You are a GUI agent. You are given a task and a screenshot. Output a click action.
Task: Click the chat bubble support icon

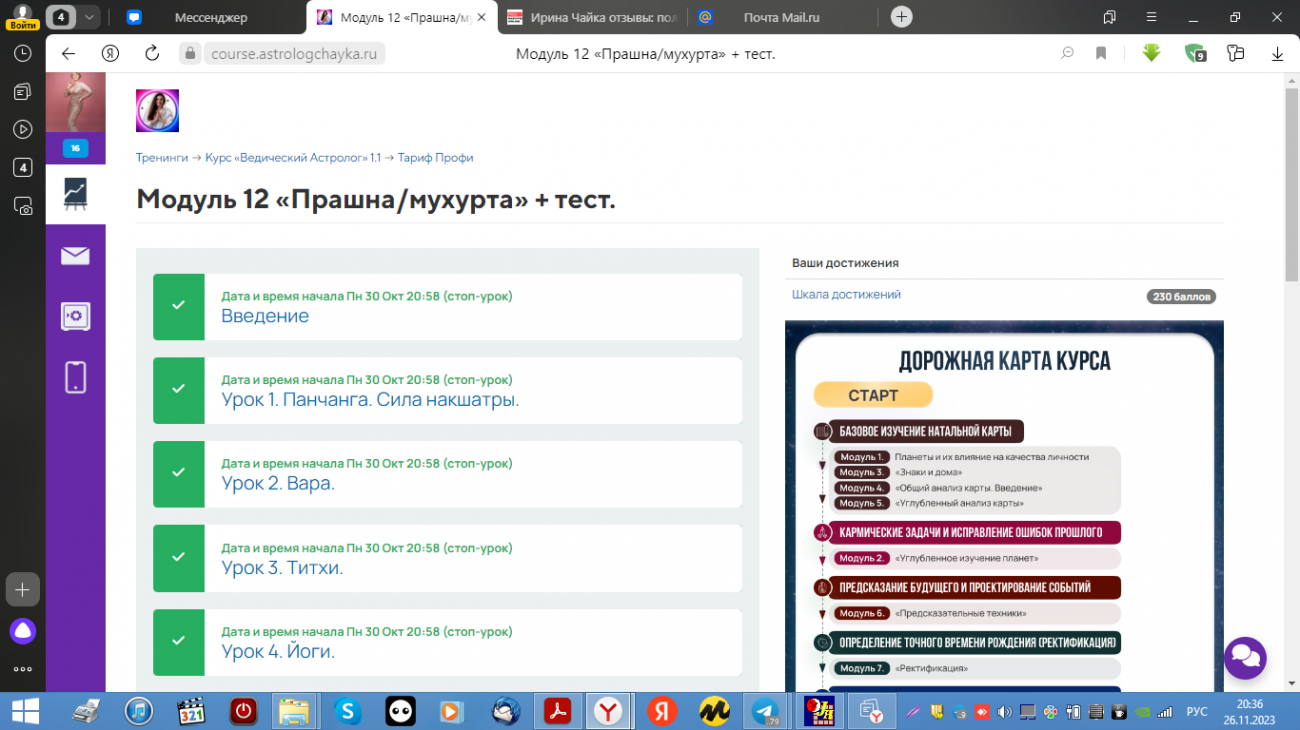[1245, 658]
